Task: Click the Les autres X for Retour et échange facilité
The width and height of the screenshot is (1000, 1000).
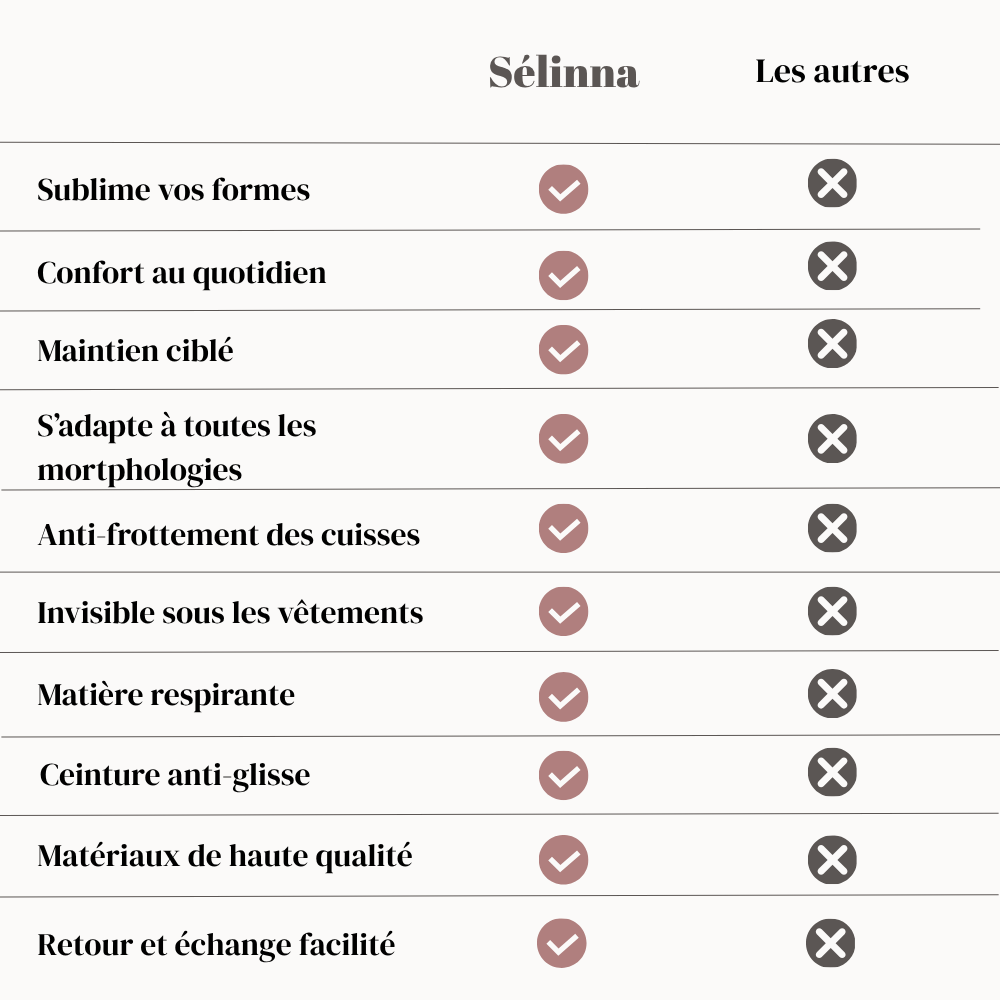Action: click(830, 944)
